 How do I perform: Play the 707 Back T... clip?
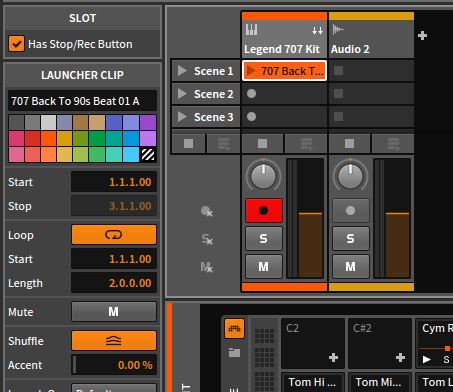click(251, 71)
